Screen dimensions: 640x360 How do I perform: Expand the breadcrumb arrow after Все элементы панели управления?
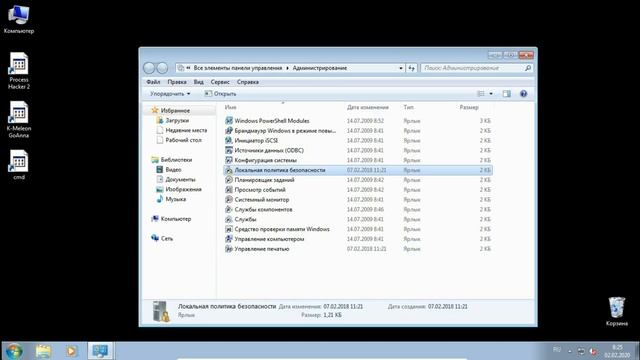tap(287, 68)
